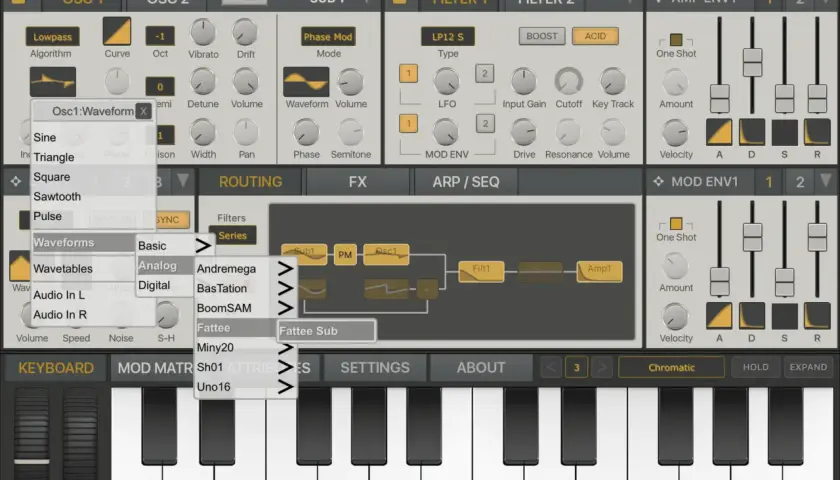
Task: Adjust the Input Gain knob
Action: (523, 82)
